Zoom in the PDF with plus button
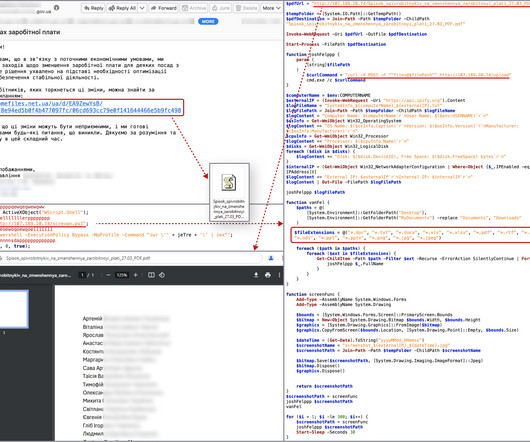Viewport: 530px width, 442px height. click(x=136, y=275)
